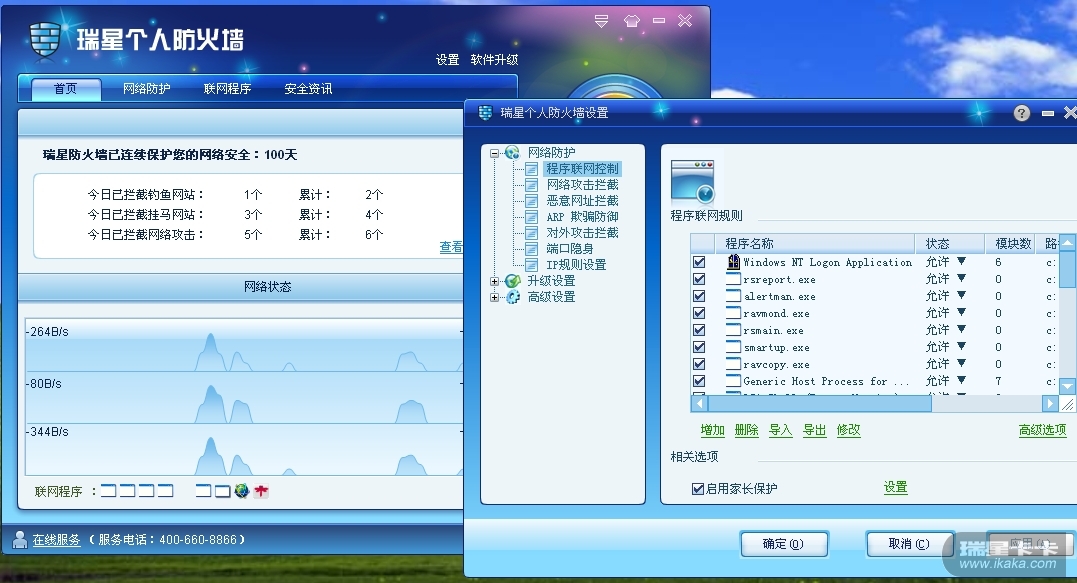Switch to the 安全资讯 tab

[x=308, y=89]
